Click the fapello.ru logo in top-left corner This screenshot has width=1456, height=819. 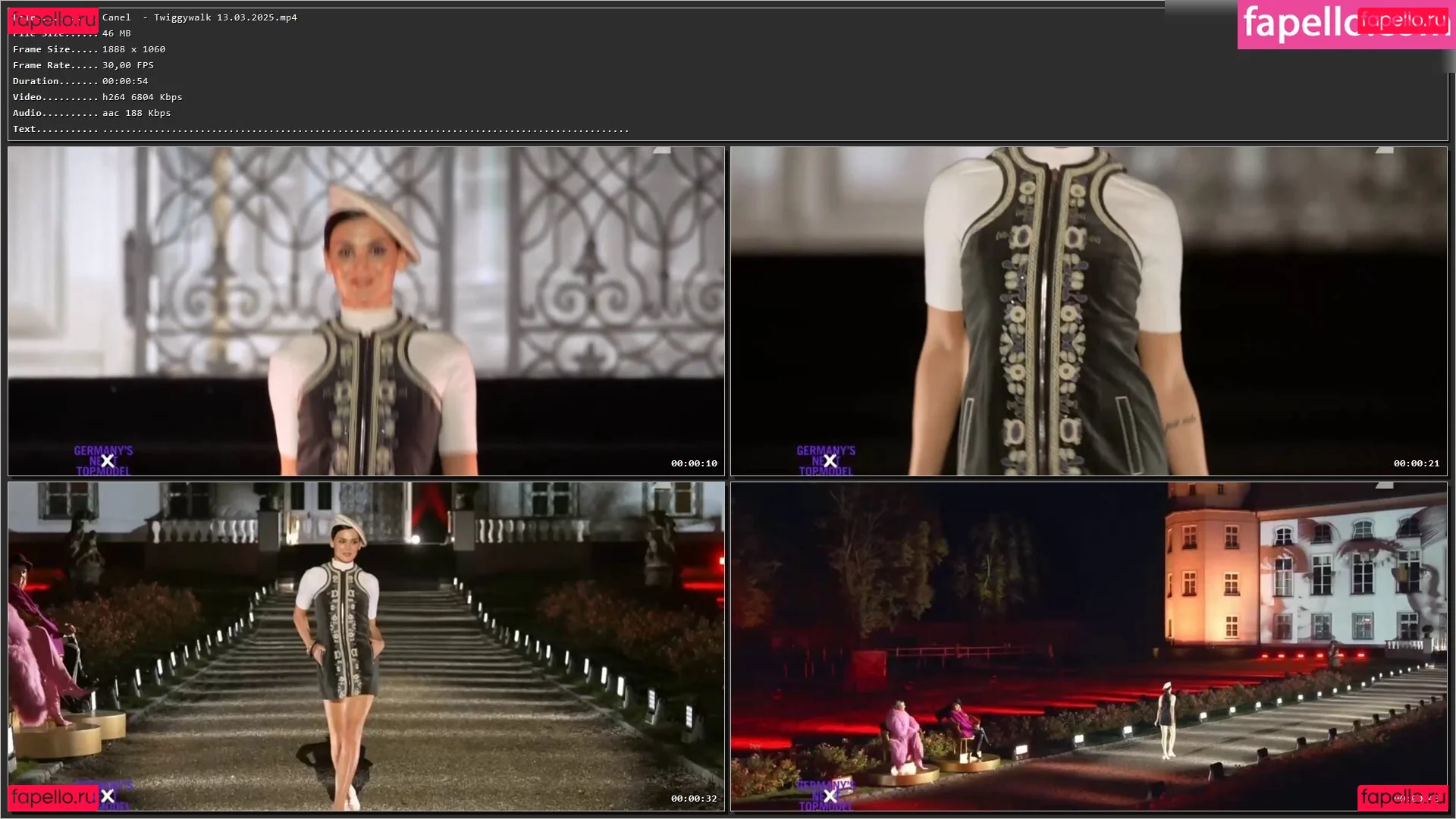point(53,20)
